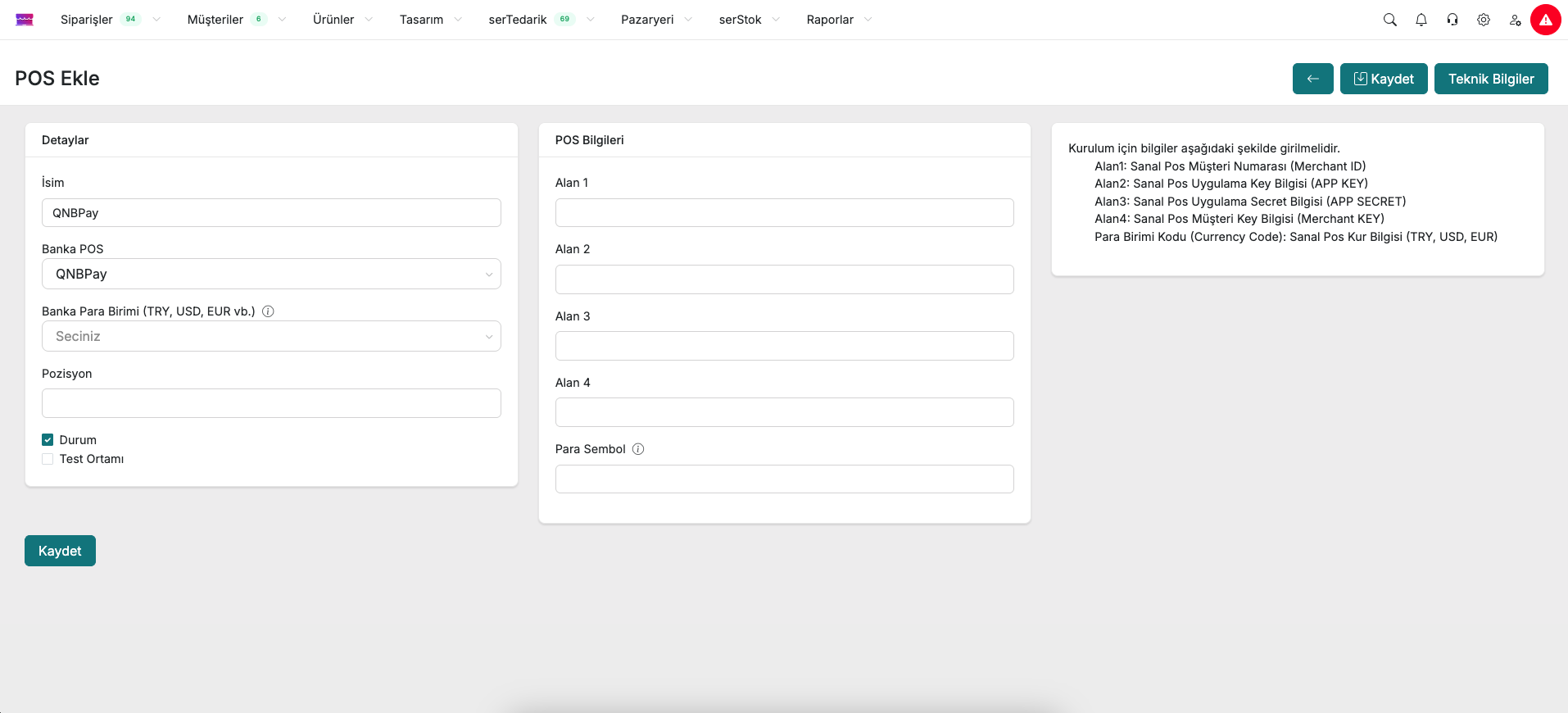This screenshot has height=713, width=1568.
Task: Expand the Siparişler menu
Action: pos(87,20)
